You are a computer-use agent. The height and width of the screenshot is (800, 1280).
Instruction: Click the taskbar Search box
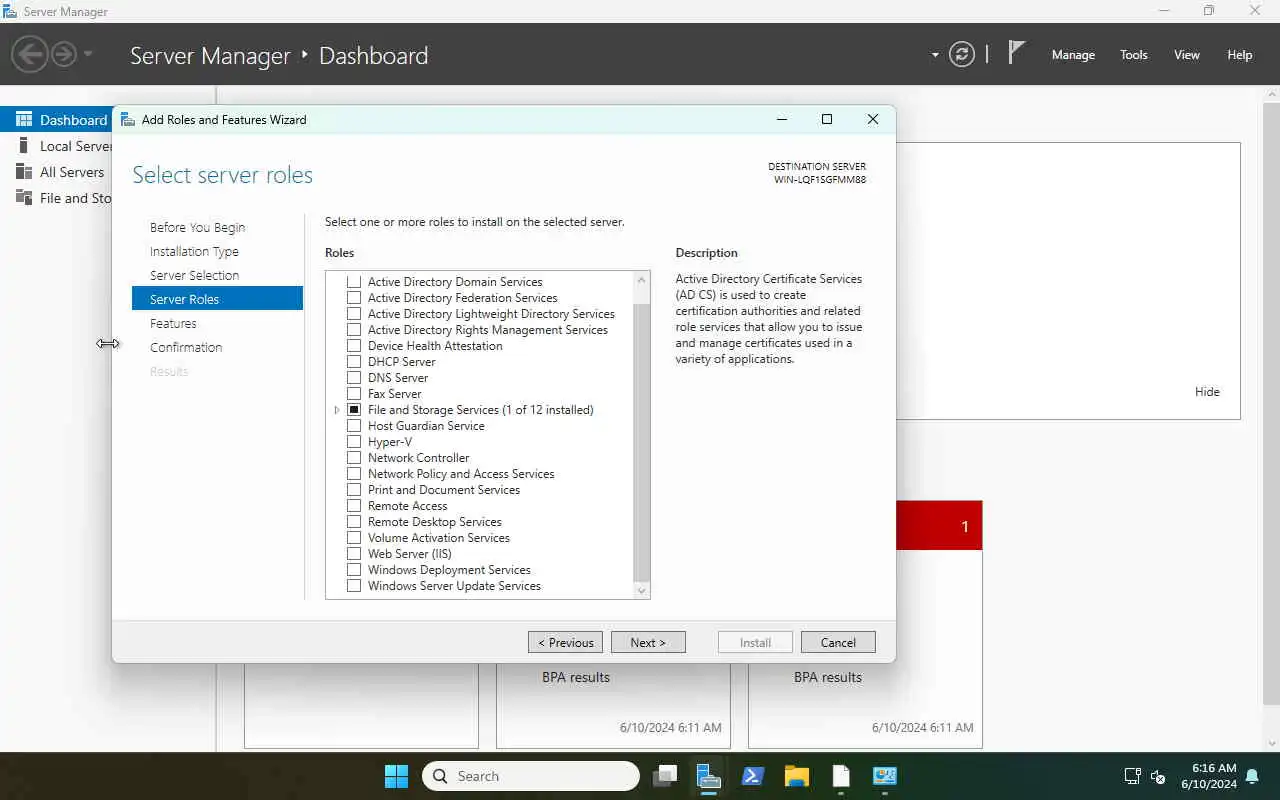point(531,776)
